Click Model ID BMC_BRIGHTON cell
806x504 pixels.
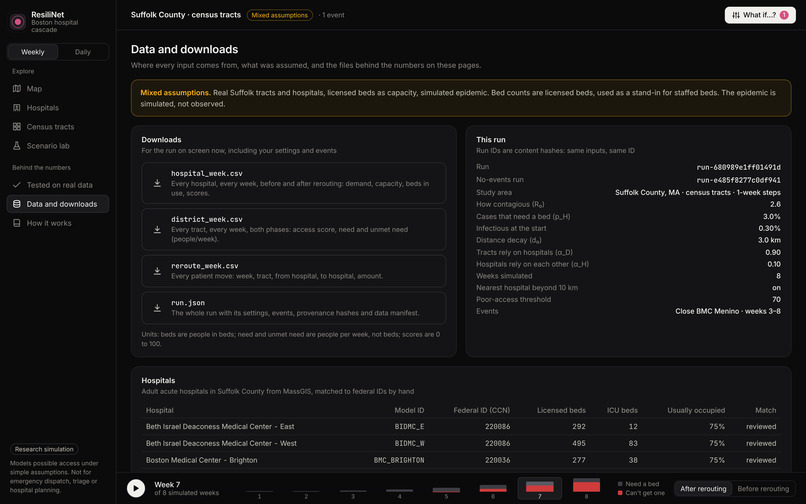(x=399, y=460)
